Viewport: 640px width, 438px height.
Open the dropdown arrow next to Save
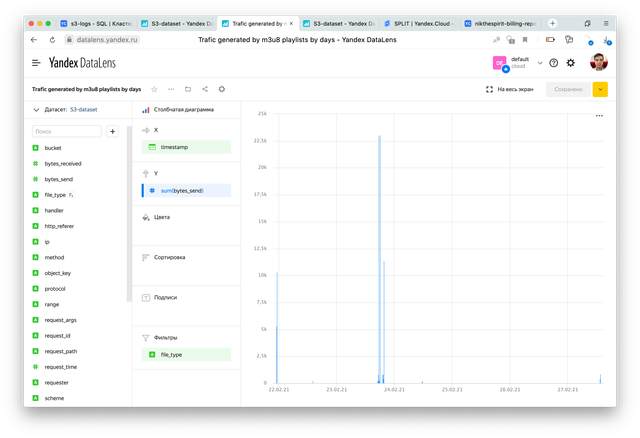[600, 89]
